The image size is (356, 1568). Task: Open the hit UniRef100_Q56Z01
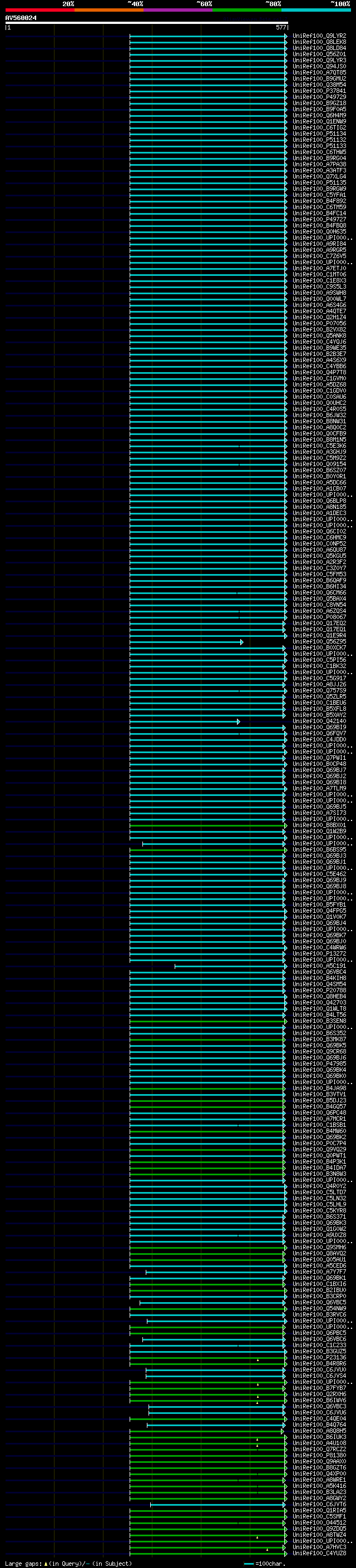click(x=319, y=54)
